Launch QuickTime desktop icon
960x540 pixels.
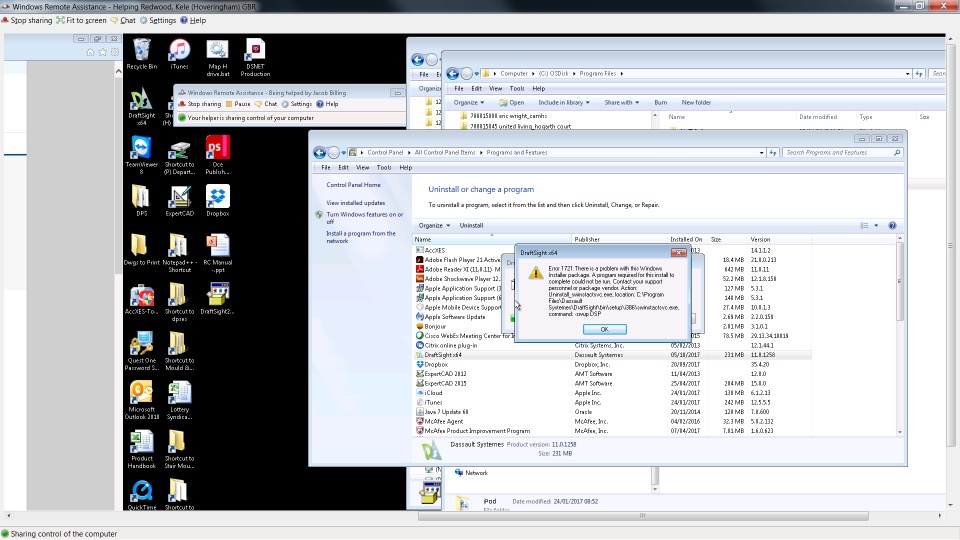point(141,494)
